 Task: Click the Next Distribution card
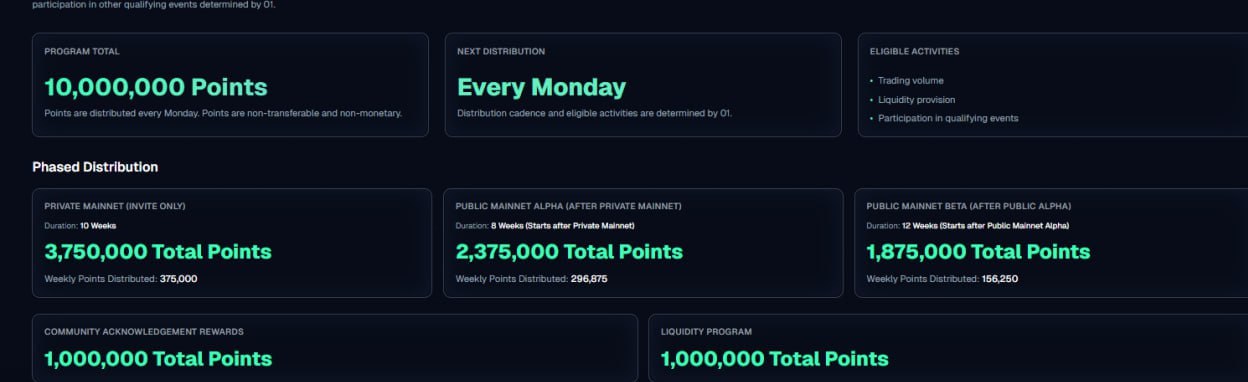point(643,85)
